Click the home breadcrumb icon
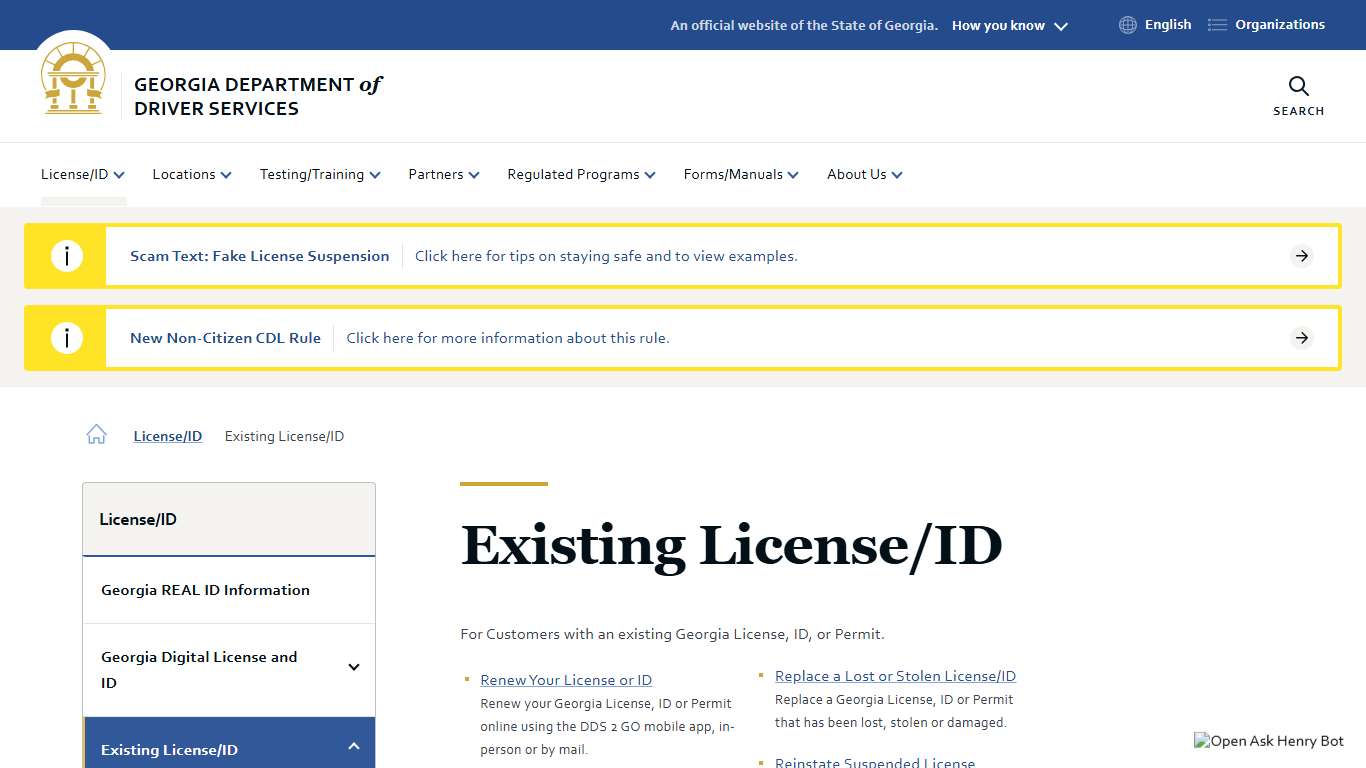The image size is (1366, 768). 96,433
